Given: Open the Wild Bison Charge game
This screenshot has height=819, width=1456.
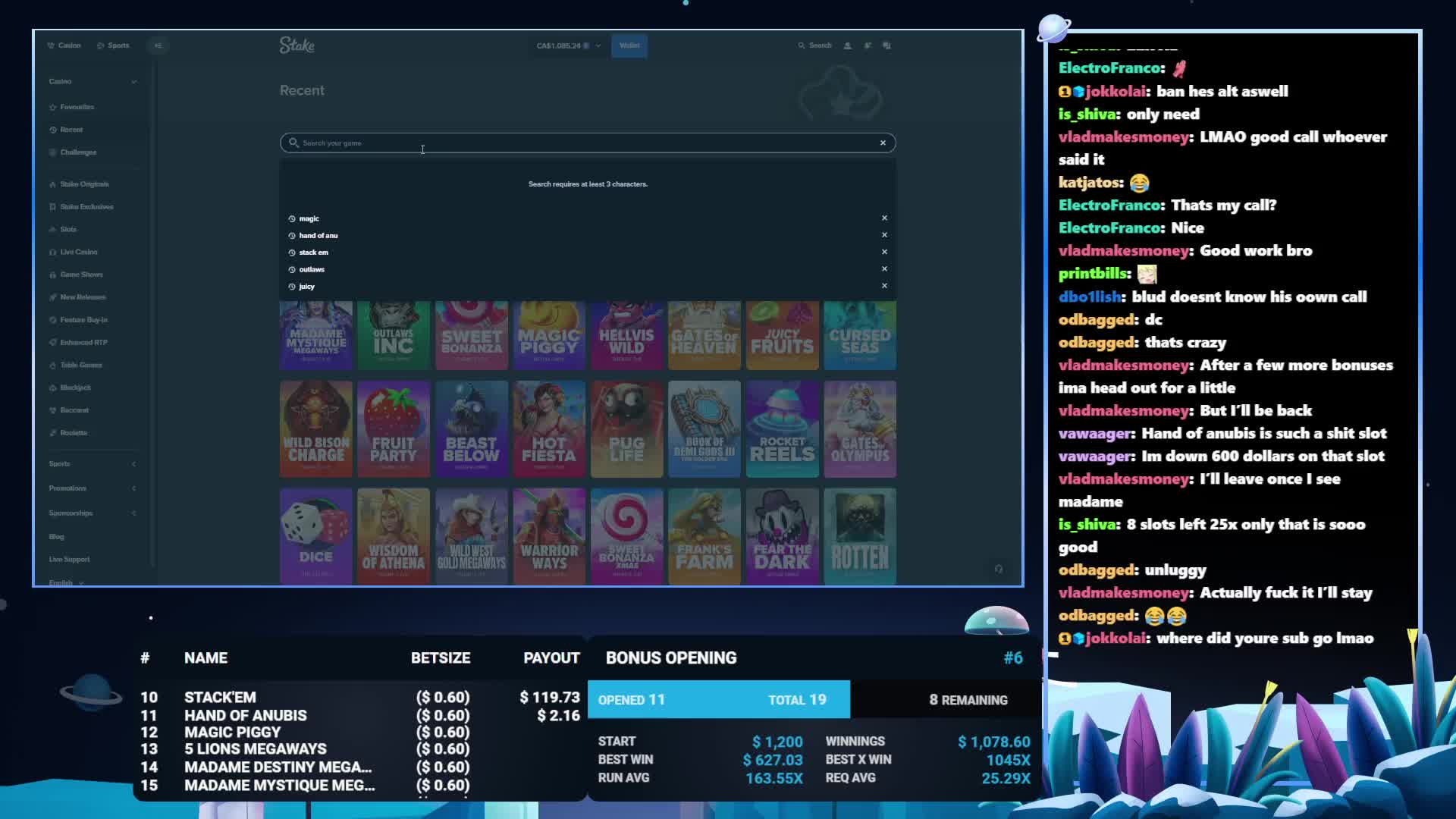Looking at the screenshot, I should tap(316, 429).
